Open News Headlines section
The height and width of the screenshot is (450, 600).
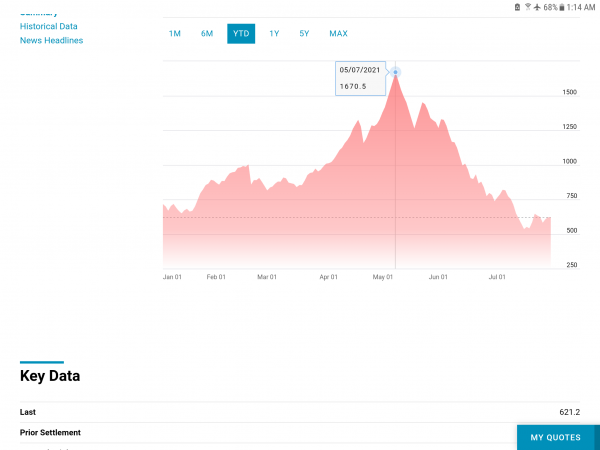[51, 40]
